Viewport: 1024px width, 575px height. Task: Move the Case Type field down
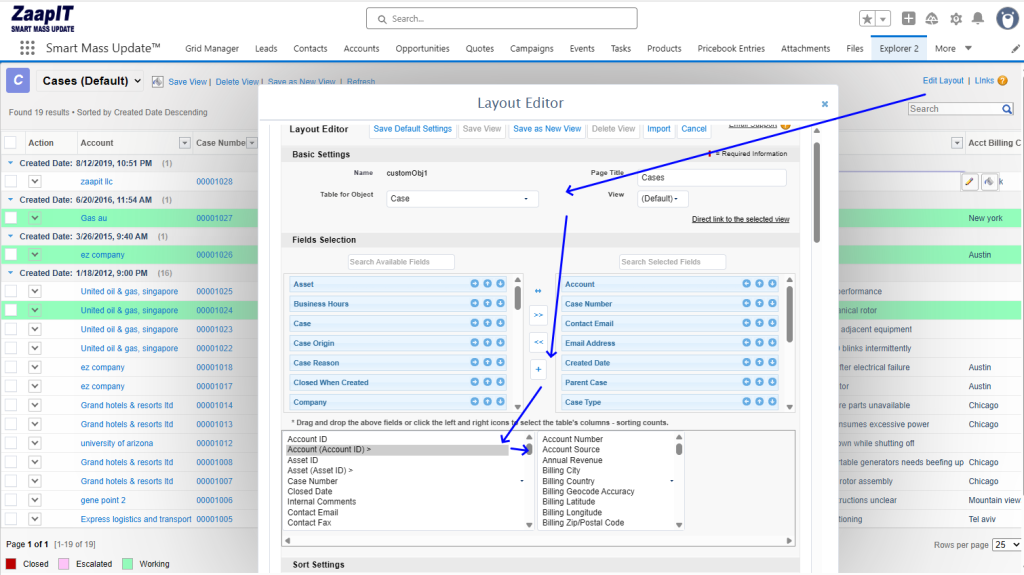coord(773,401)
